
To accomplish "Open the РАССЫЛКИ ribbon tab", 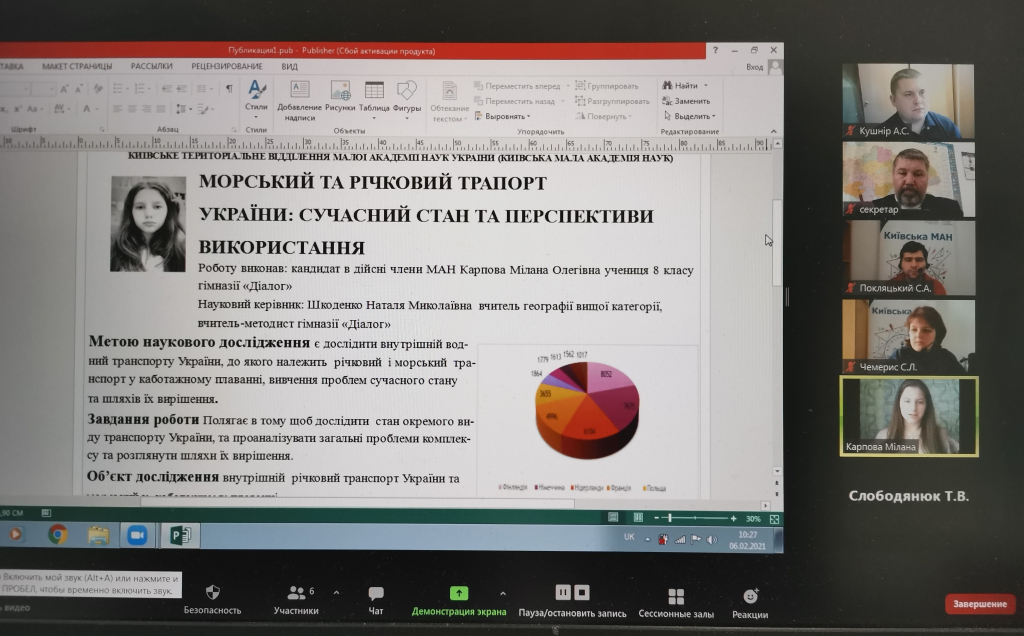I will point(152,67).
